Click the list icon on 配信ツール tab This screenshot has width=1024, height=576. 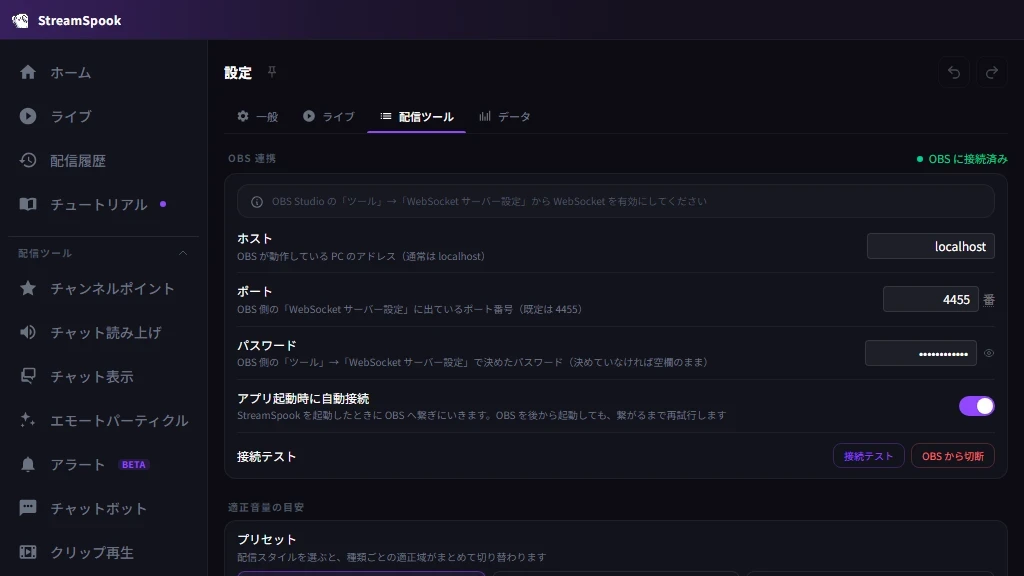(386, 116)
